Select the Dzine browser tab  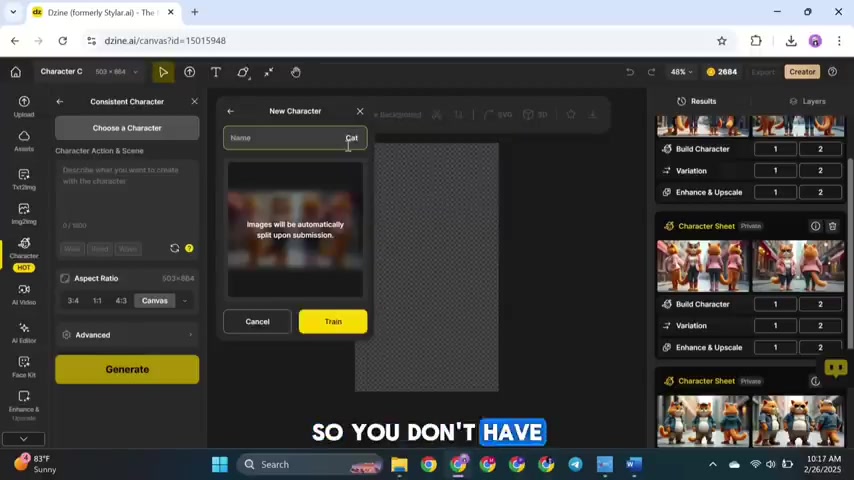102,13
